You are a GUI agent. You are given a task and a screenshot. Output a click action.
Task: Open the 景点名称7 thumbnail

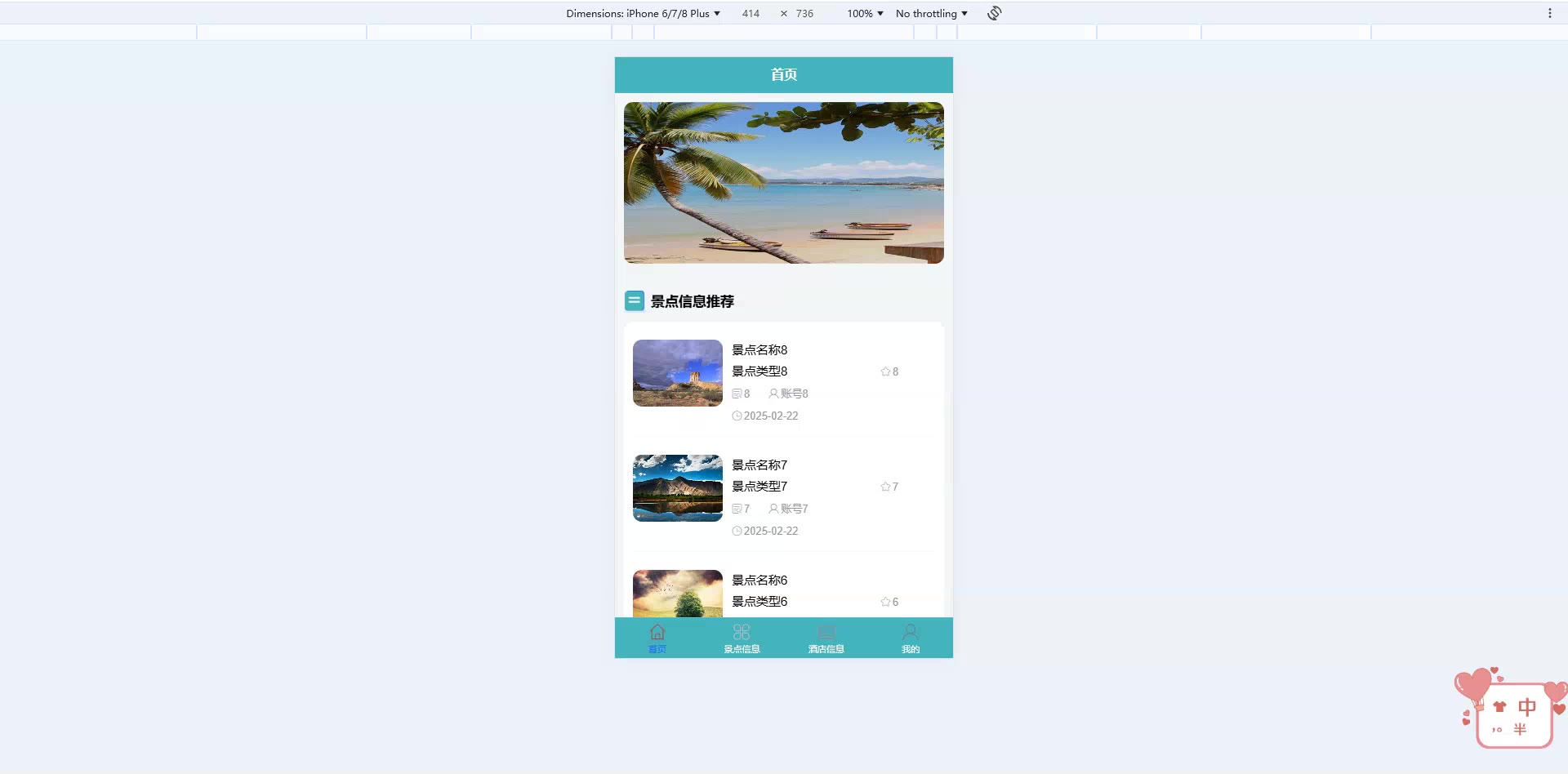point(678,488)
